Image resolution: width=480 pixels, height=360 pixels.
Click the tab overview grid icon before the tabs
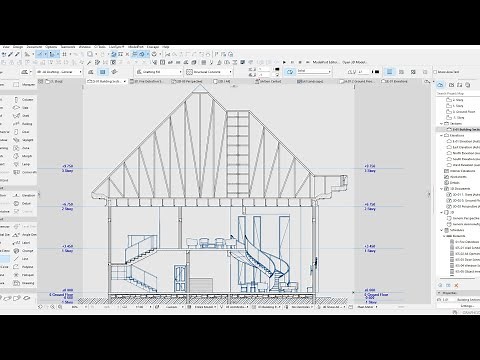click(41, 81)
